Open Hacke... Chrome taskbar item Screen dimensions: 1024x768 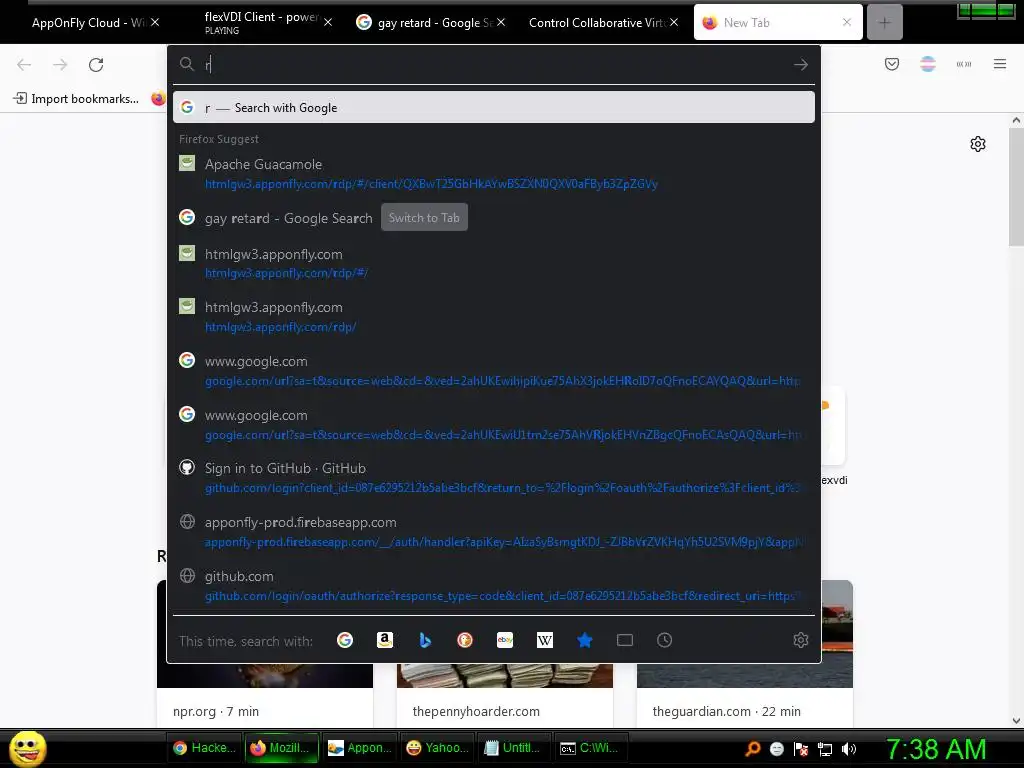click(x=204, y=748)
